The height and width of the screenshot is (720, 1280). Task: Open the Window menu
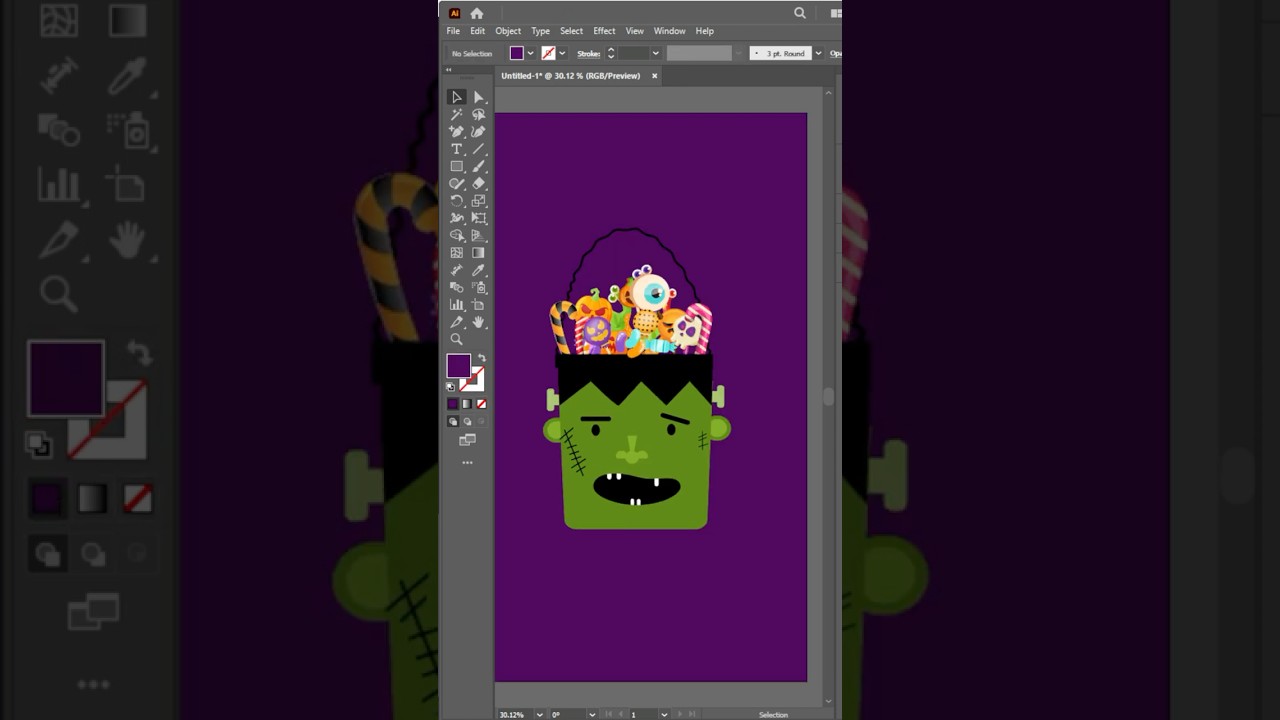[x=669, y=31]
